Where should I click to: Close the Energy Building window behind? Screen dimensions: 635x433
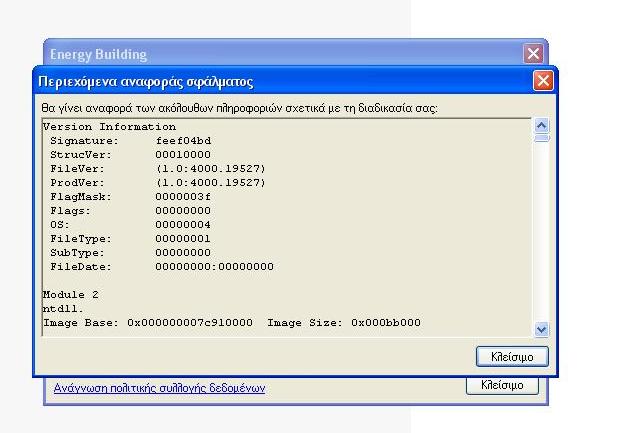[533, 53]
